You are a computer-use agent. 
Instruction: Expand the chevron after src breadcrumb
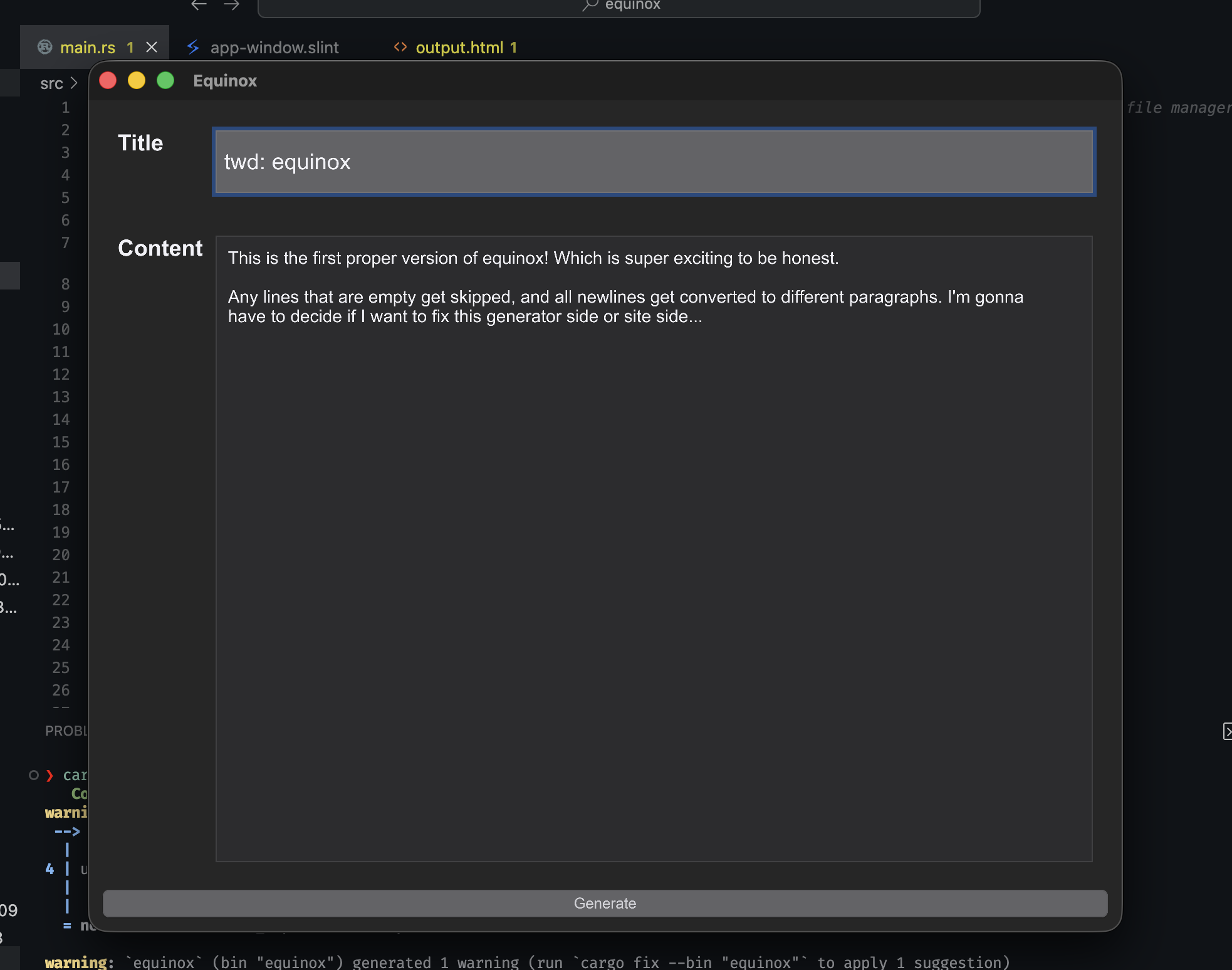point(74,83)
